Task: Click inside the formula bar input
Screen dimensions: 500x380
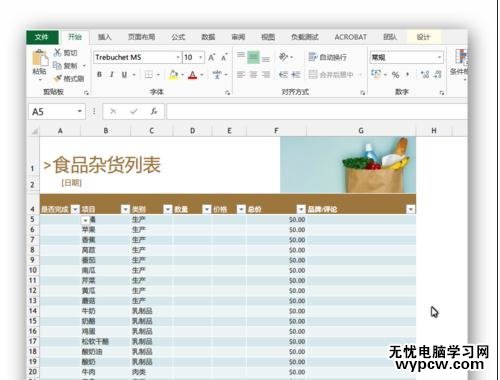Action: pyautogui.click(x=317, y=111)
